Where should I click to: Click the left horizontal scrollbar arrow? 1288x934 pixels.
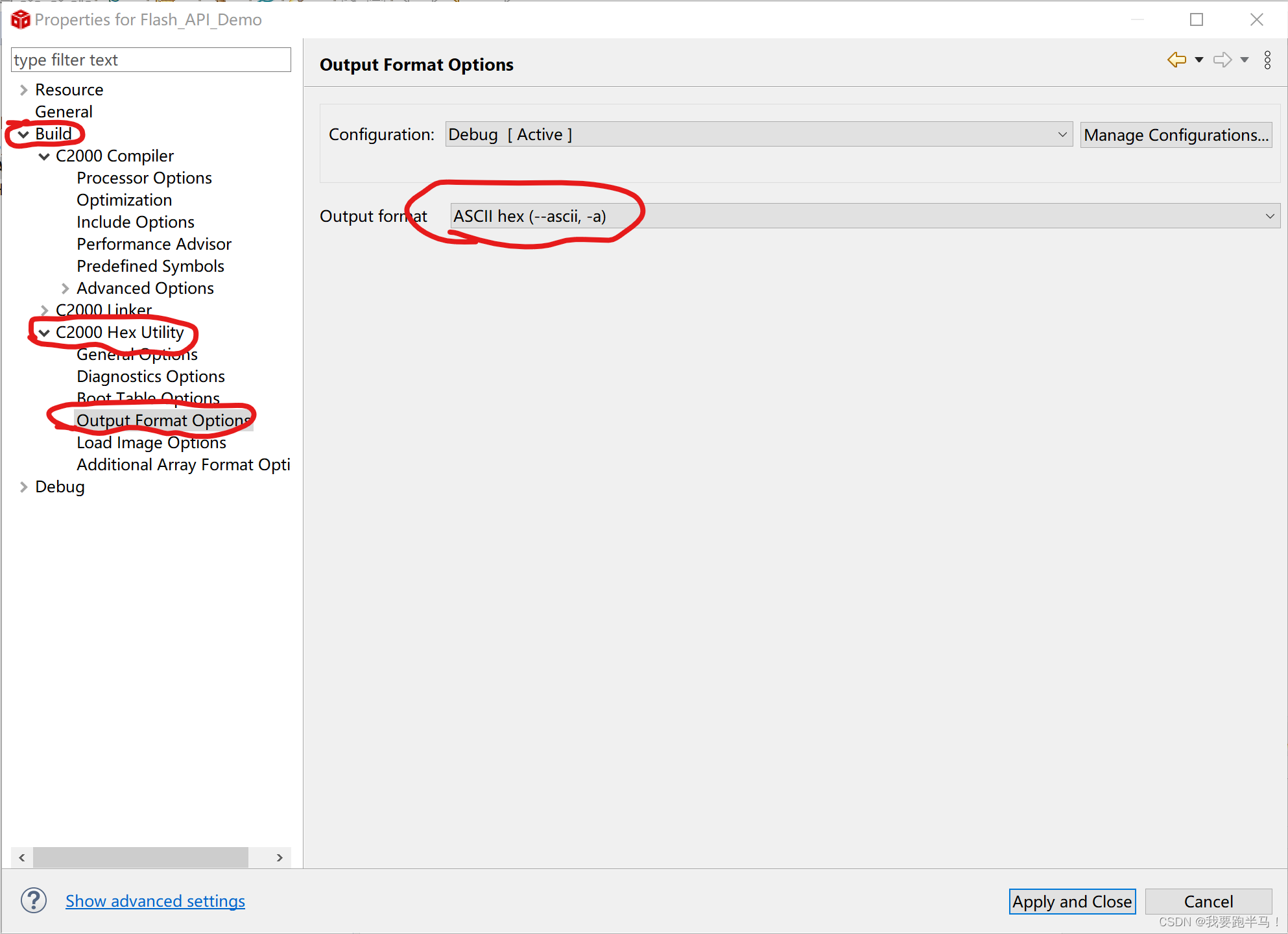point(22,857)
